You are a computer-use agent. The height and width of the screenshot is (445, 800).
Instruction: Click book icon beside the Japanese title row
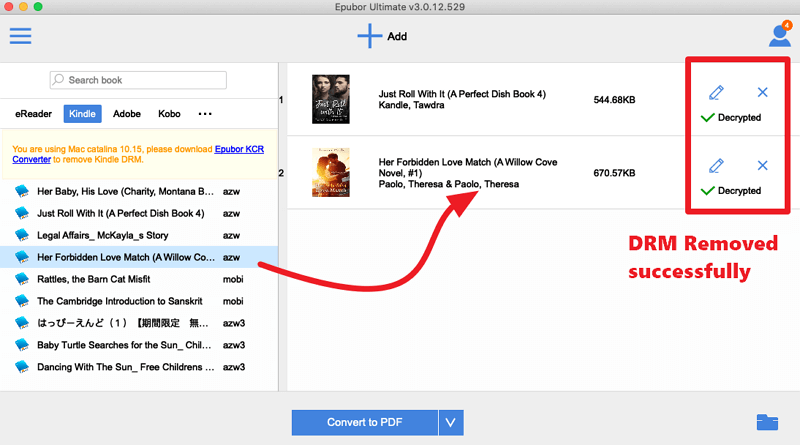click(22, 323)
